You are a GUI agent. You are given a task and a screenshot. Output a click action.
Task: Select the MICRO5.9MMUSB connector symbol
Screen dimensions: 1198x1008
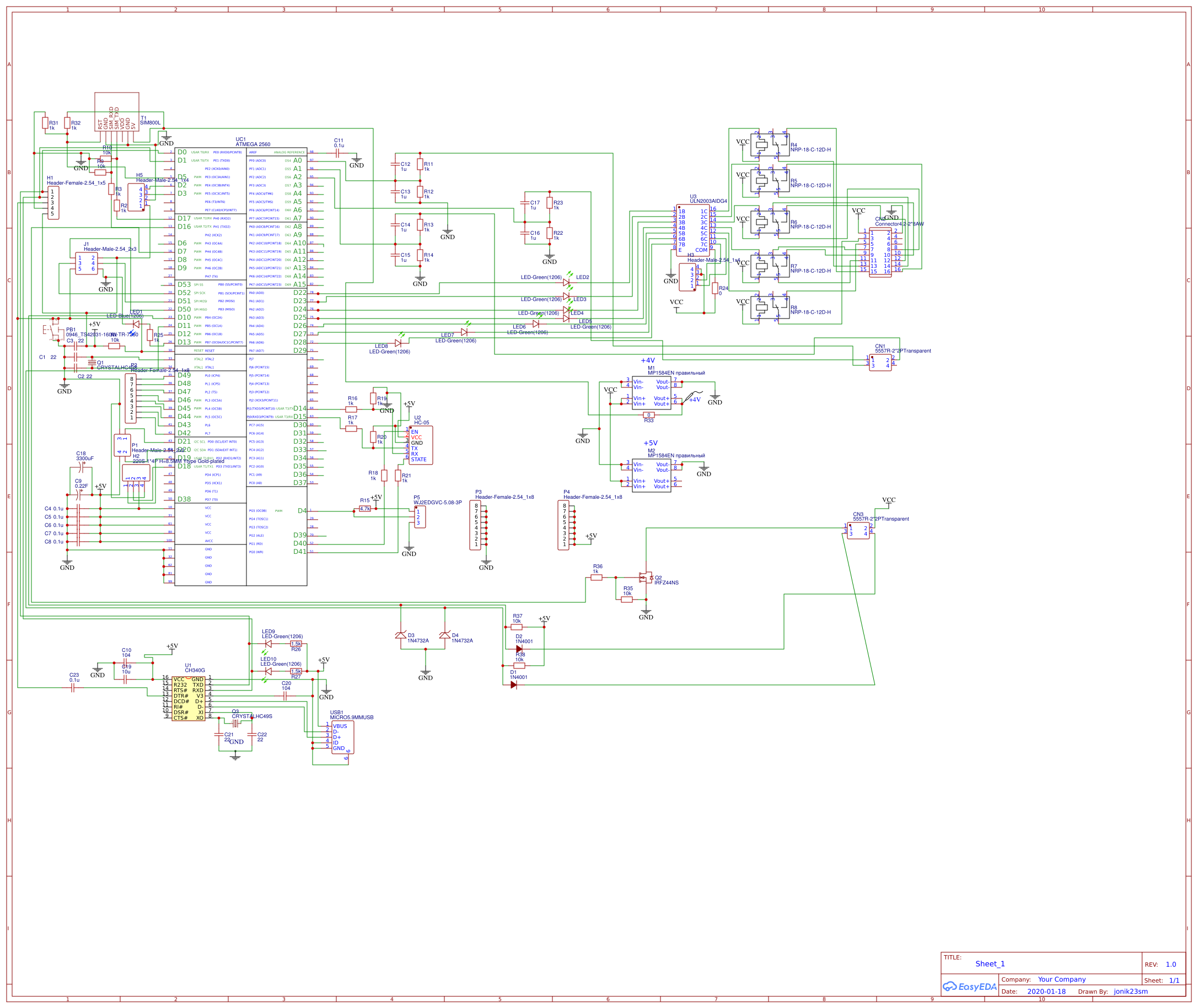pyautogui.click(x=342, y=737)
